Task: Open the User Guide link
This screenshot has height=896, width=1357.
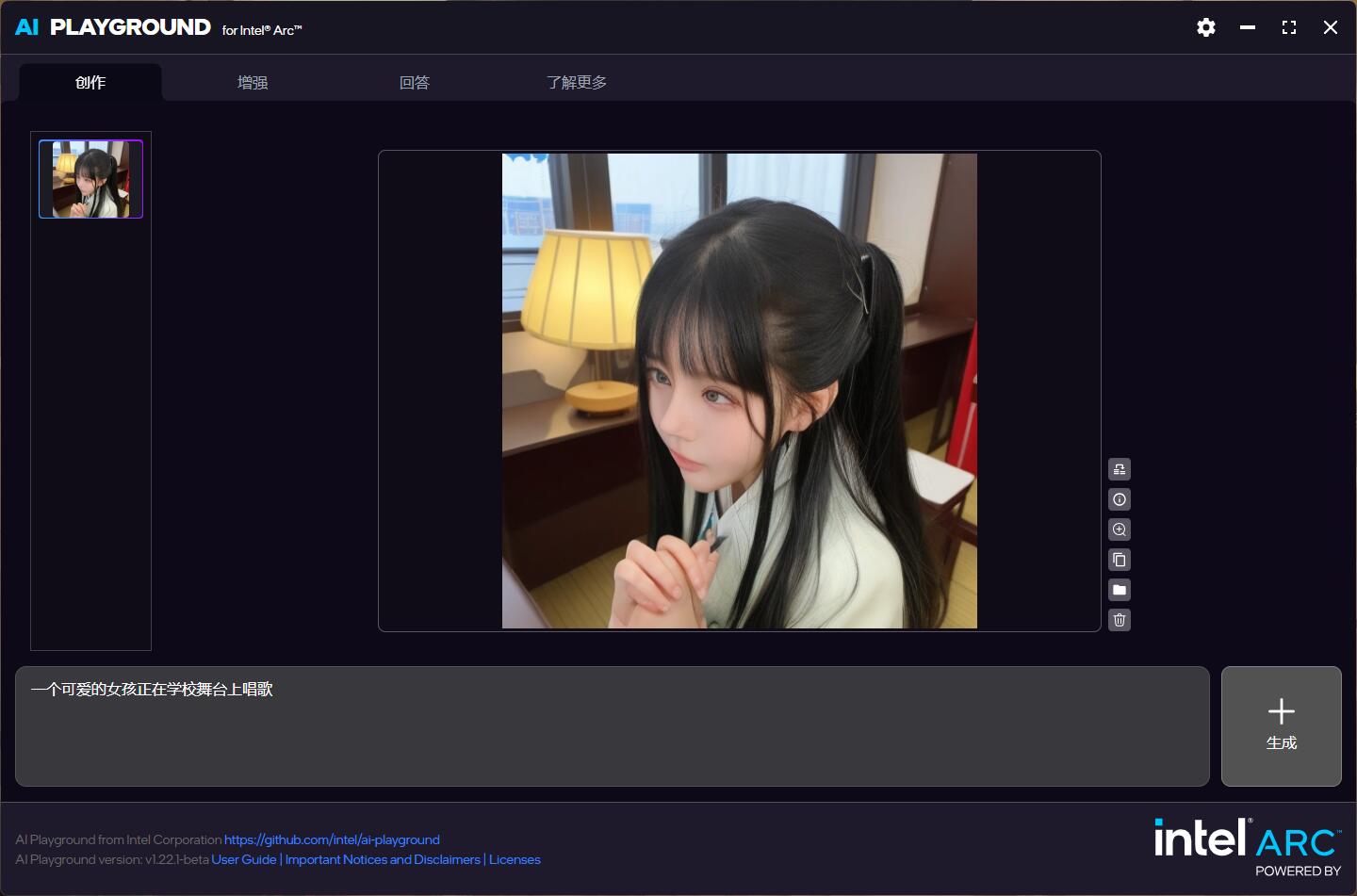Action: [x=244, y=859]
